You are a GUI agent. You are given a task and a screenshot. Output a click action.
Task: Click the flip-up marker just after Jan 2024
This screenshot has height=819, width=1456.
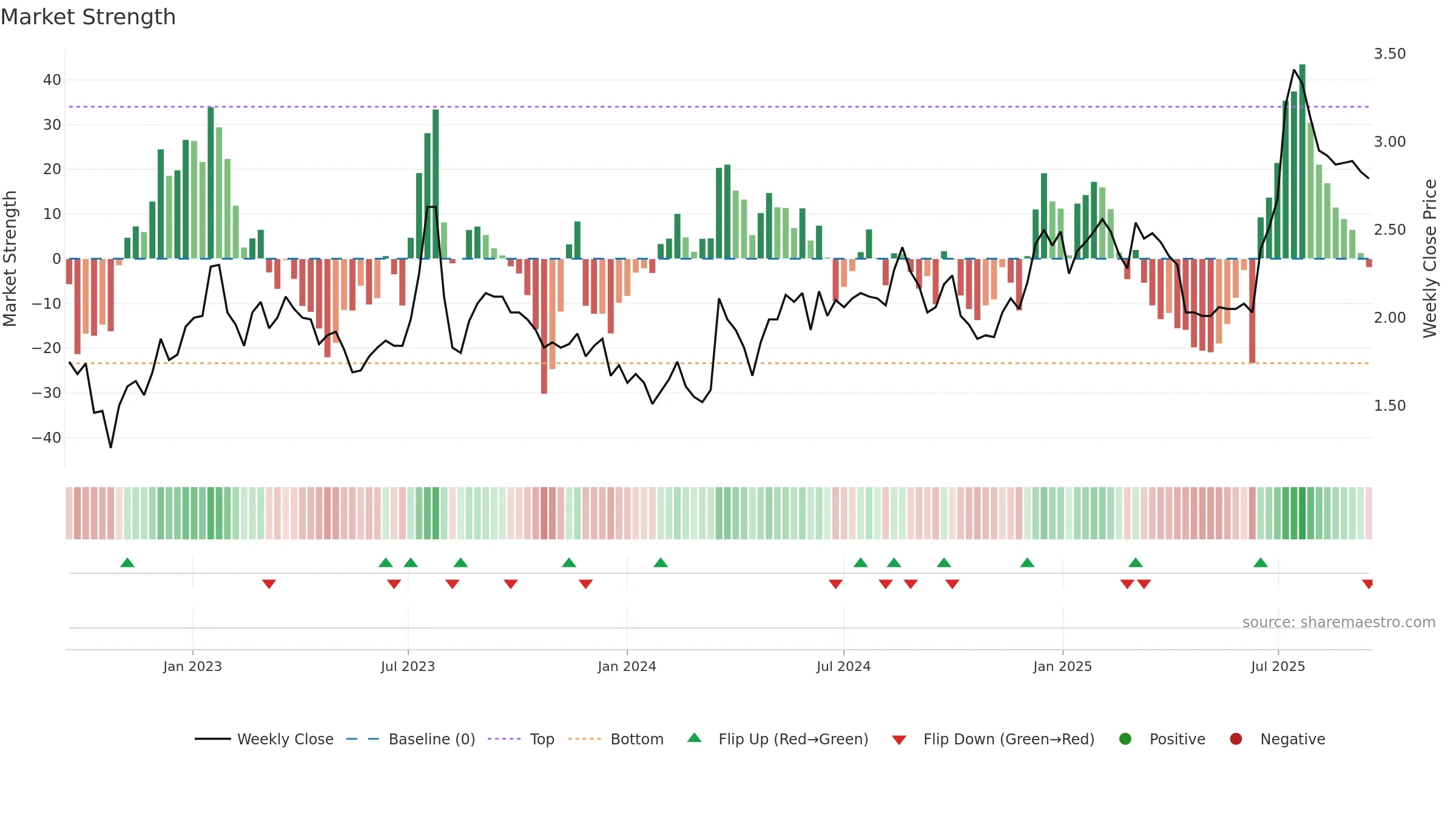[661, 562]
